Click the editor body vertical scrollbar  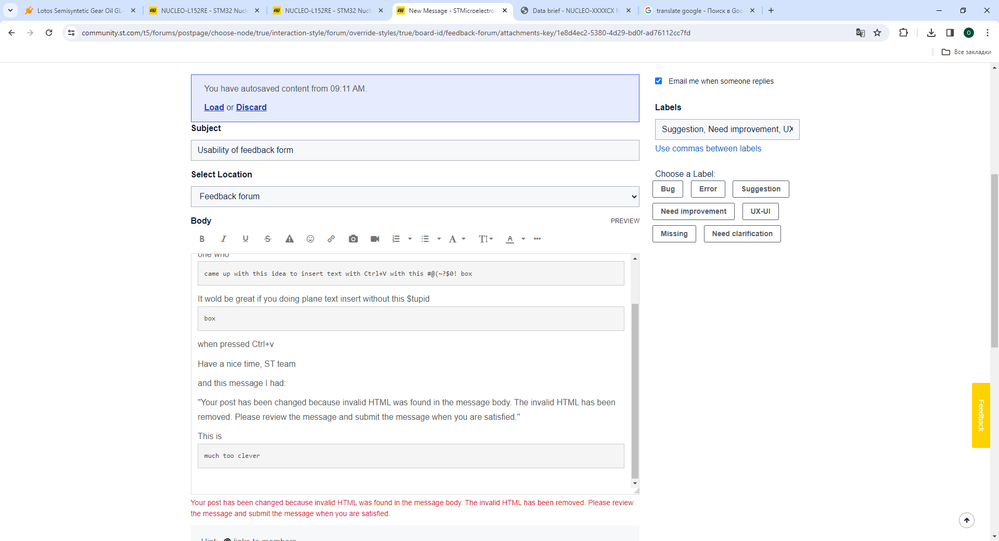pos(635,391)
